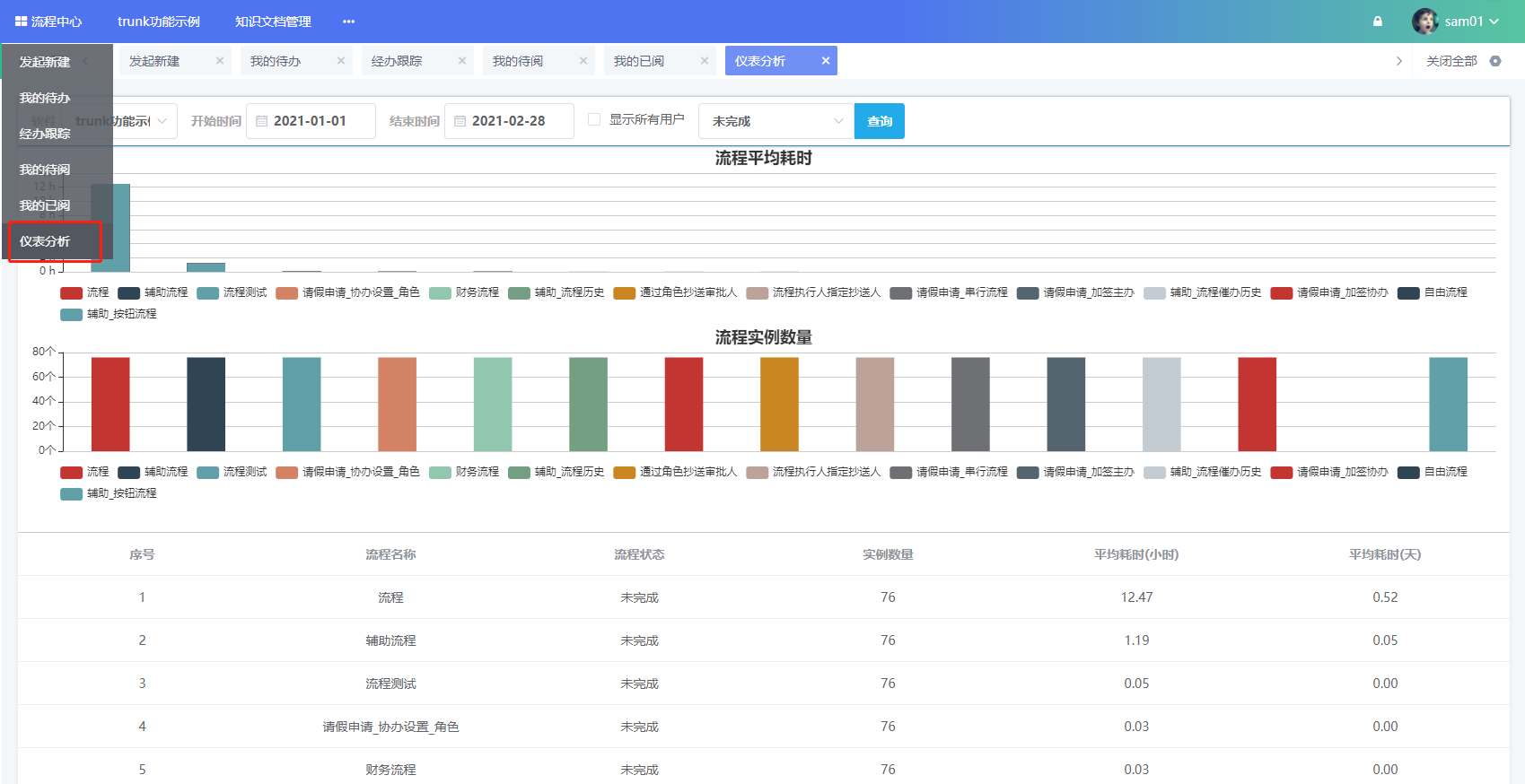This screenshot has height=784, width=1525.
Task: Click the orange bar in 流程实例数量 chart
Action: 779,405
